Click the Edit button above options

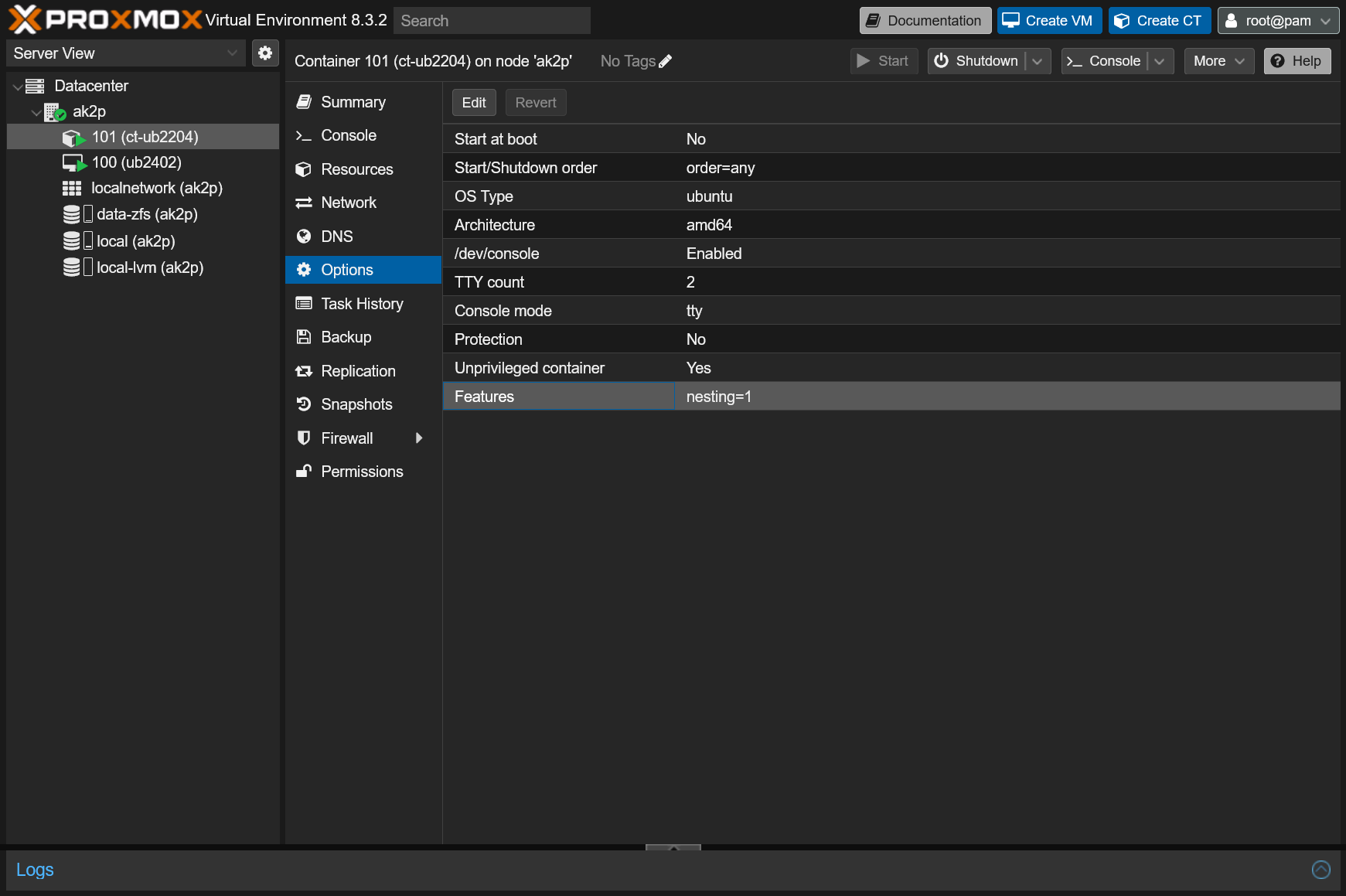(473, 102)
